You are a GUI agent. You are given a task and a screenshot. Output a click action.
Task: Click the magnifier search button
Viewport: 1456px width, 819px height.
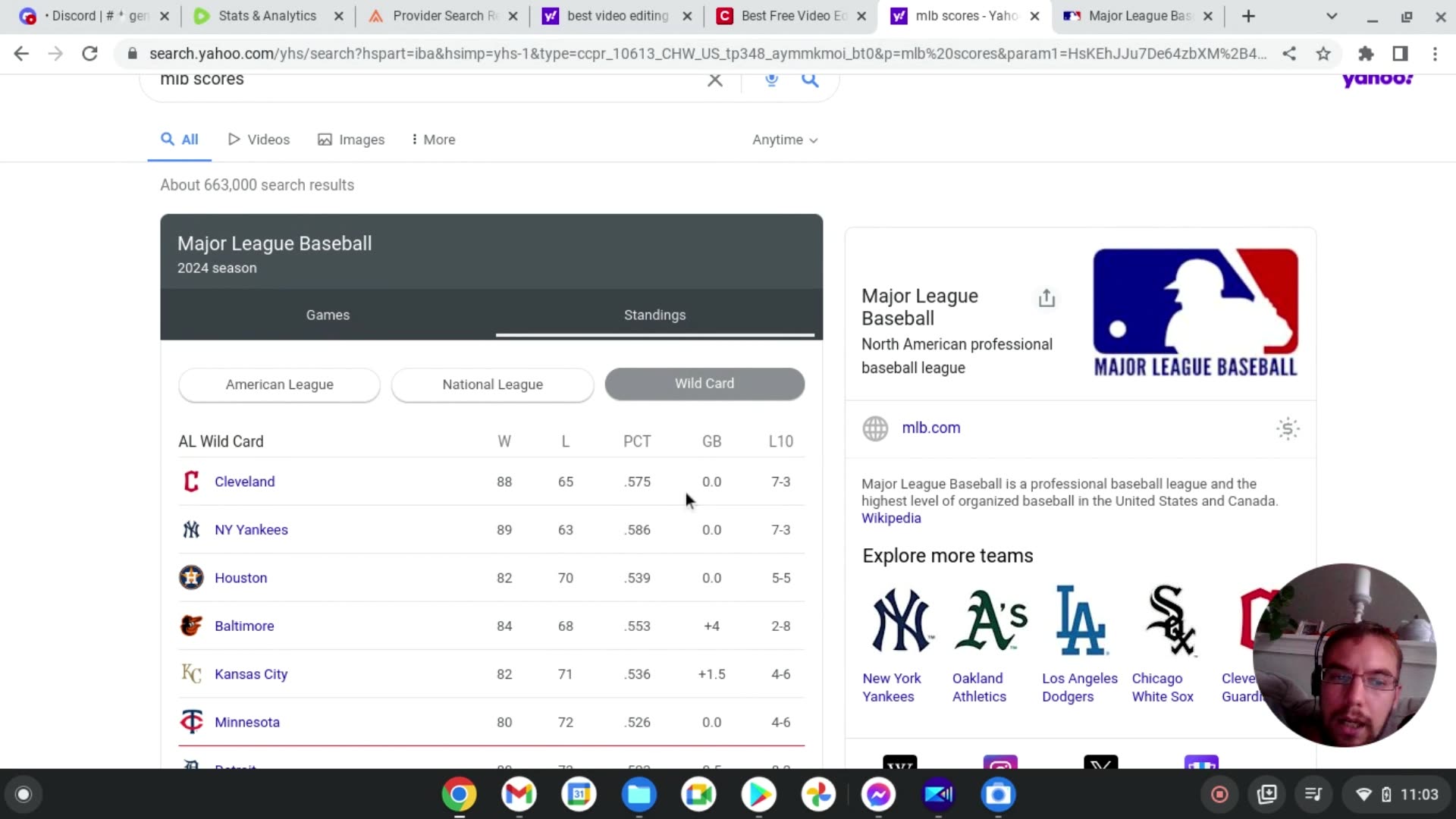[x=810, y=80]
